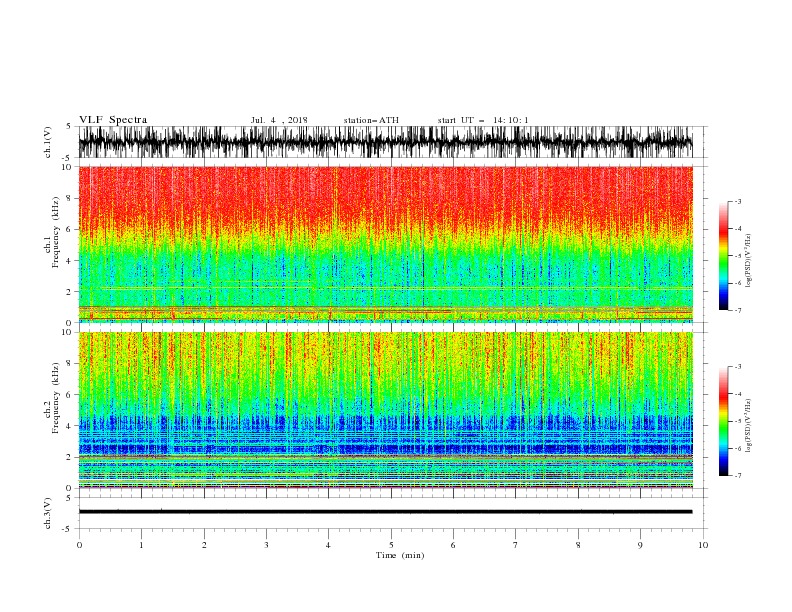Click time axis tick label "4"
792x612 pixels.
[x=328, y=545]
